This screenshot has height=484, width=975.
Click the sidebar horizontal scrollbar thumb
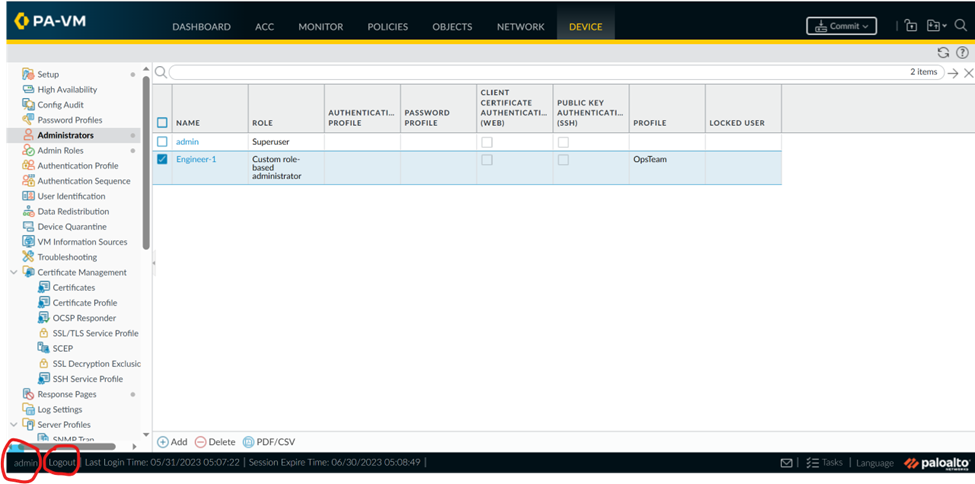coord(67,447)
